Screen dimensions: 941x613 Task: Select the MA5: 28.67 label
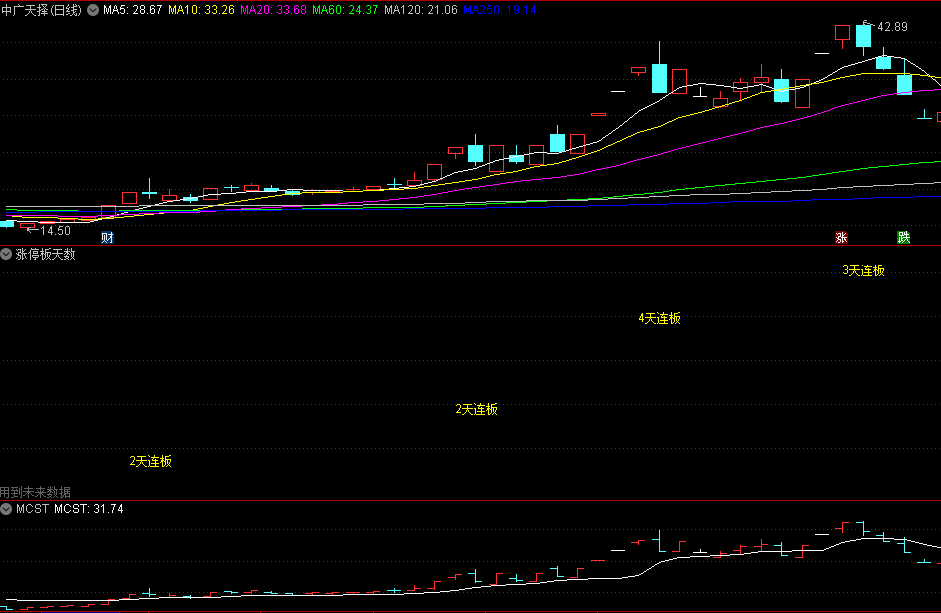(133, 10)
